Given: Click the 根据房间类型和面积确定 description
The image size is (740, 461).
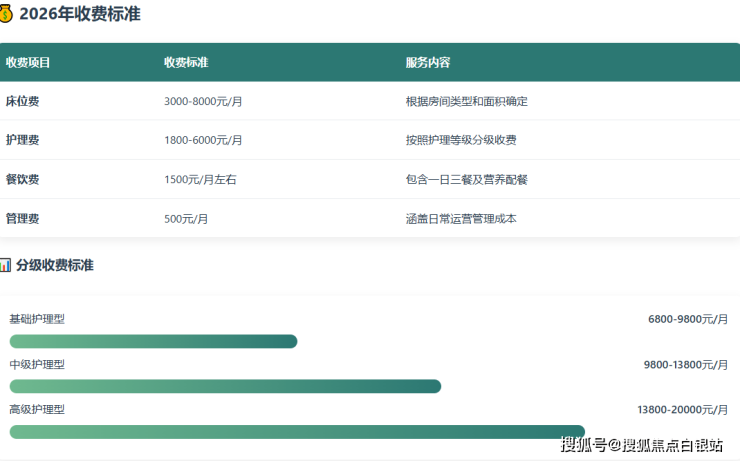Looking at the screenshot, I should click(466, 101).
